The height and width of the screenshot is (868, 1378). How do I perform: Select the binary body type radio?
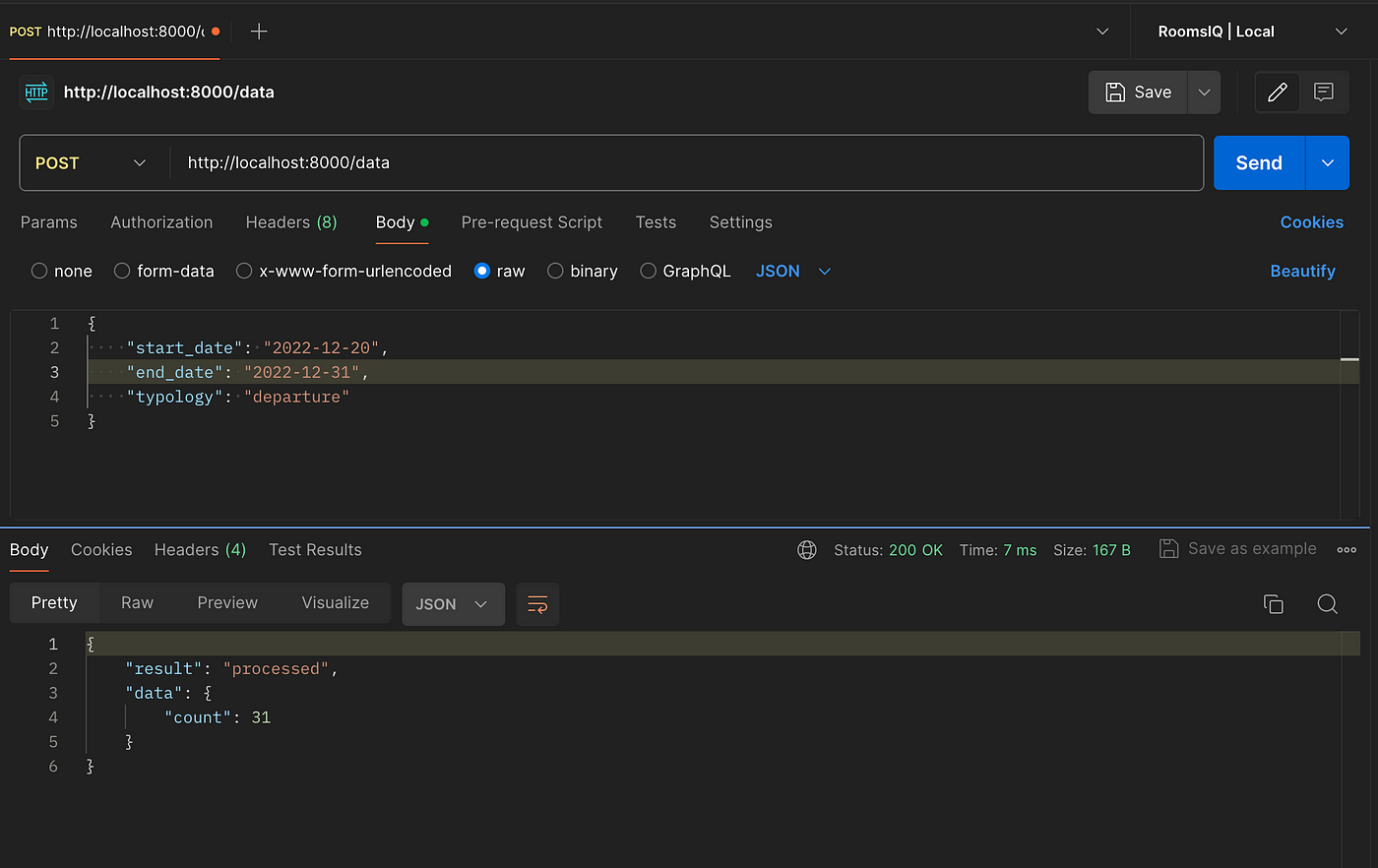(x=555, y=271)
